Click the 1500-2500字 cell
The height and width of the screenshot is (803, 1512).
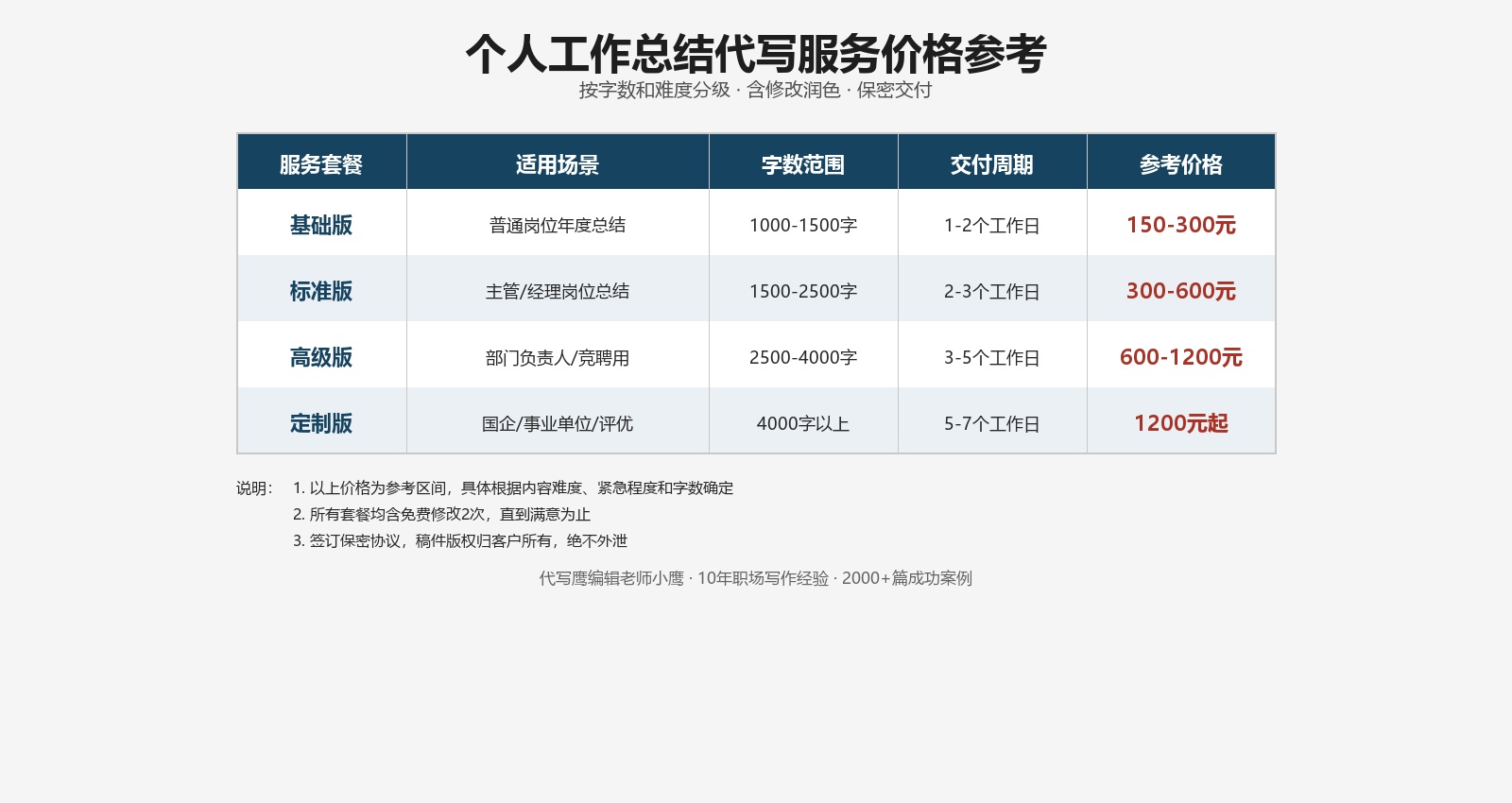click(803, 290)
